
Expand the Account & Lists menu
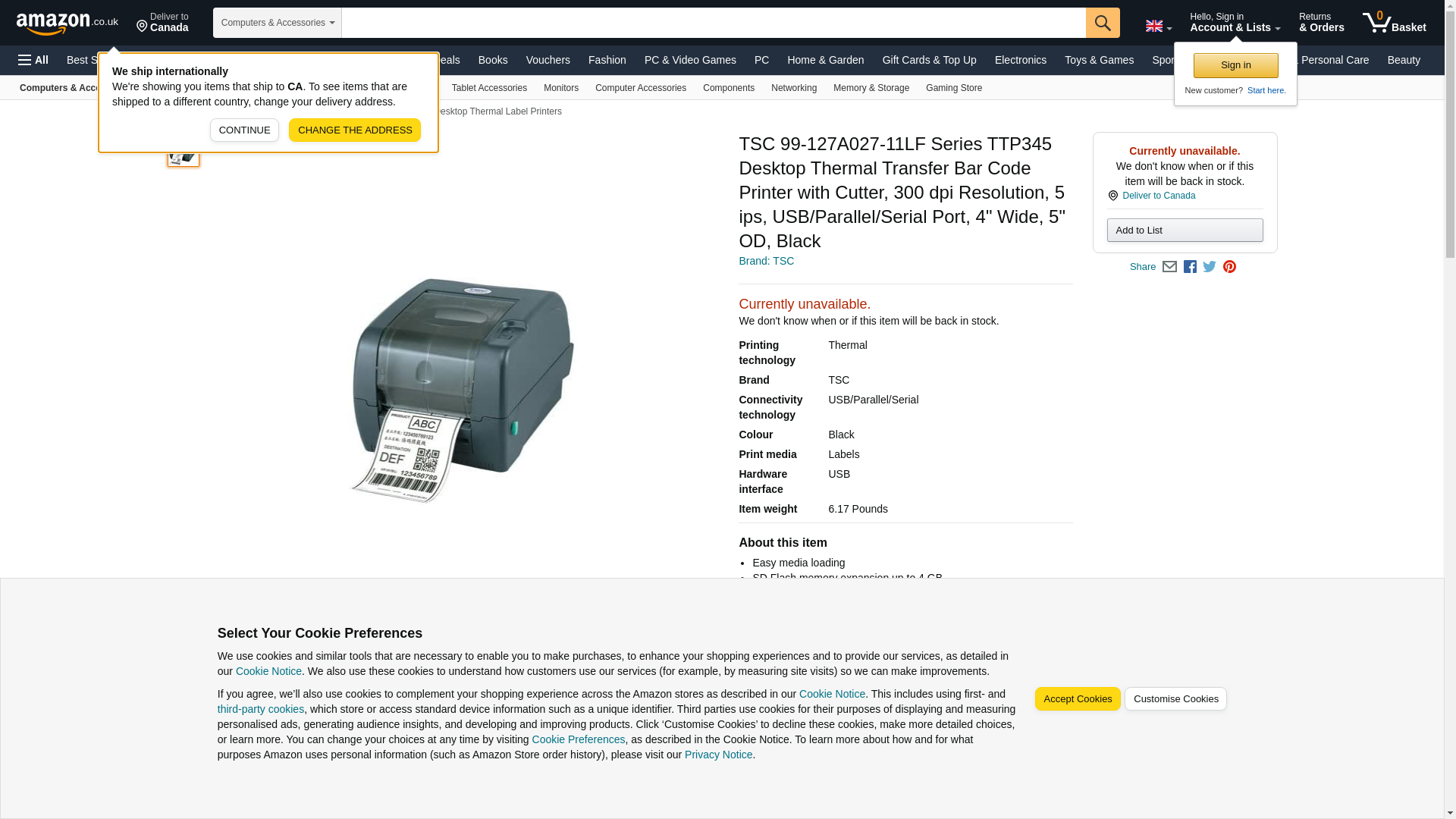tap(1235, 23)
